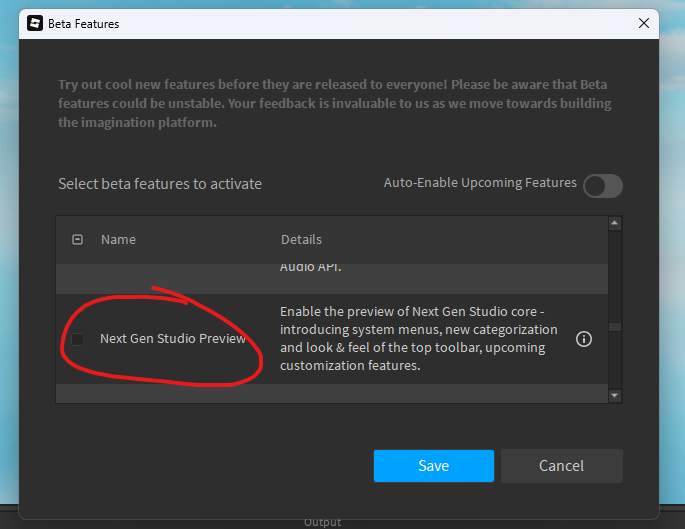Toggle Auto-Enable Upcoming Features switch
The width and height of the screenshot is (685, 529).
[x=603, y=186]
